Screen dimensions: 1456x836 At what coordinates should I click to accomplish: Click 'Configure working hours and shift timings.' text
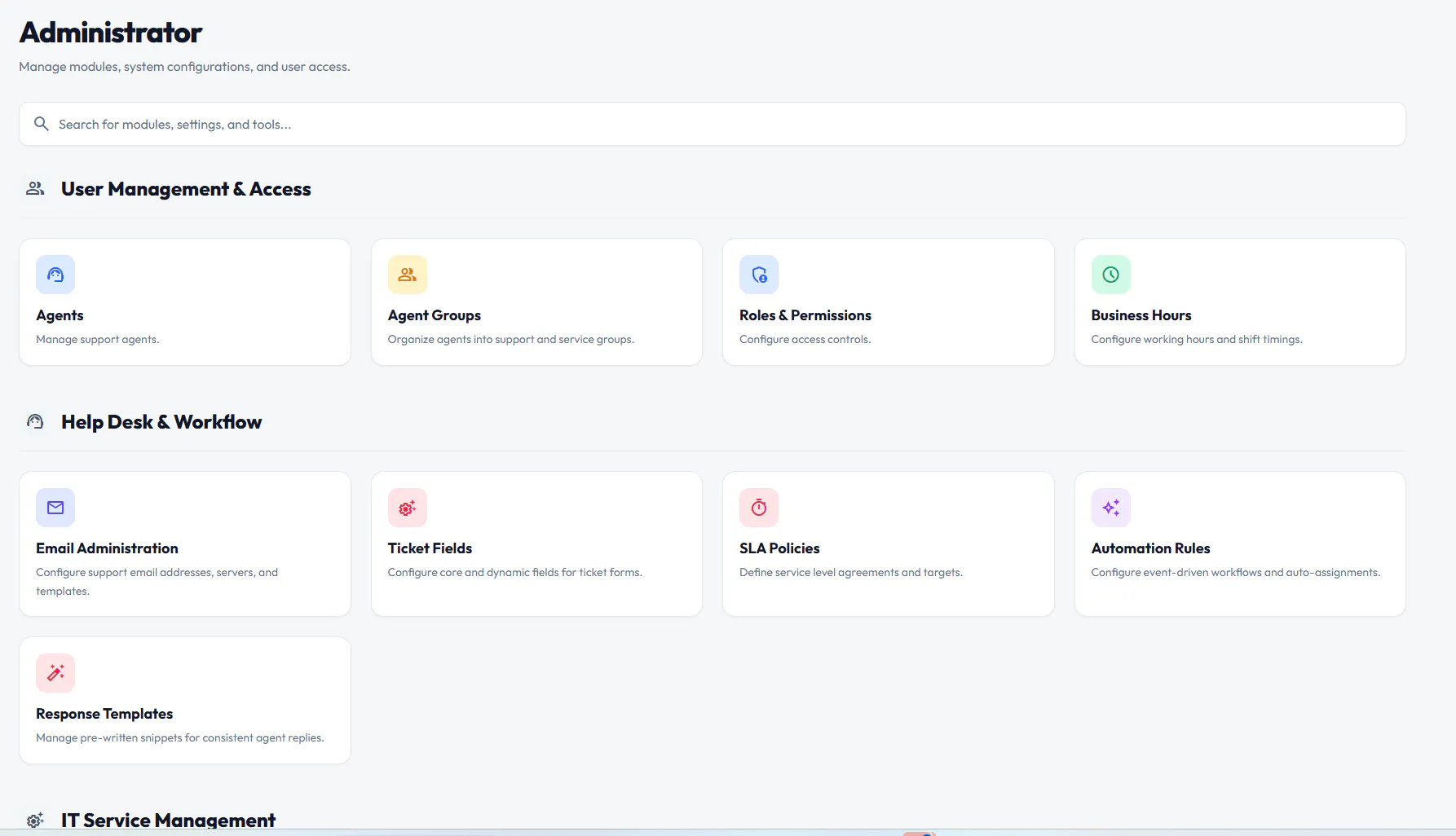(1197, 339)
